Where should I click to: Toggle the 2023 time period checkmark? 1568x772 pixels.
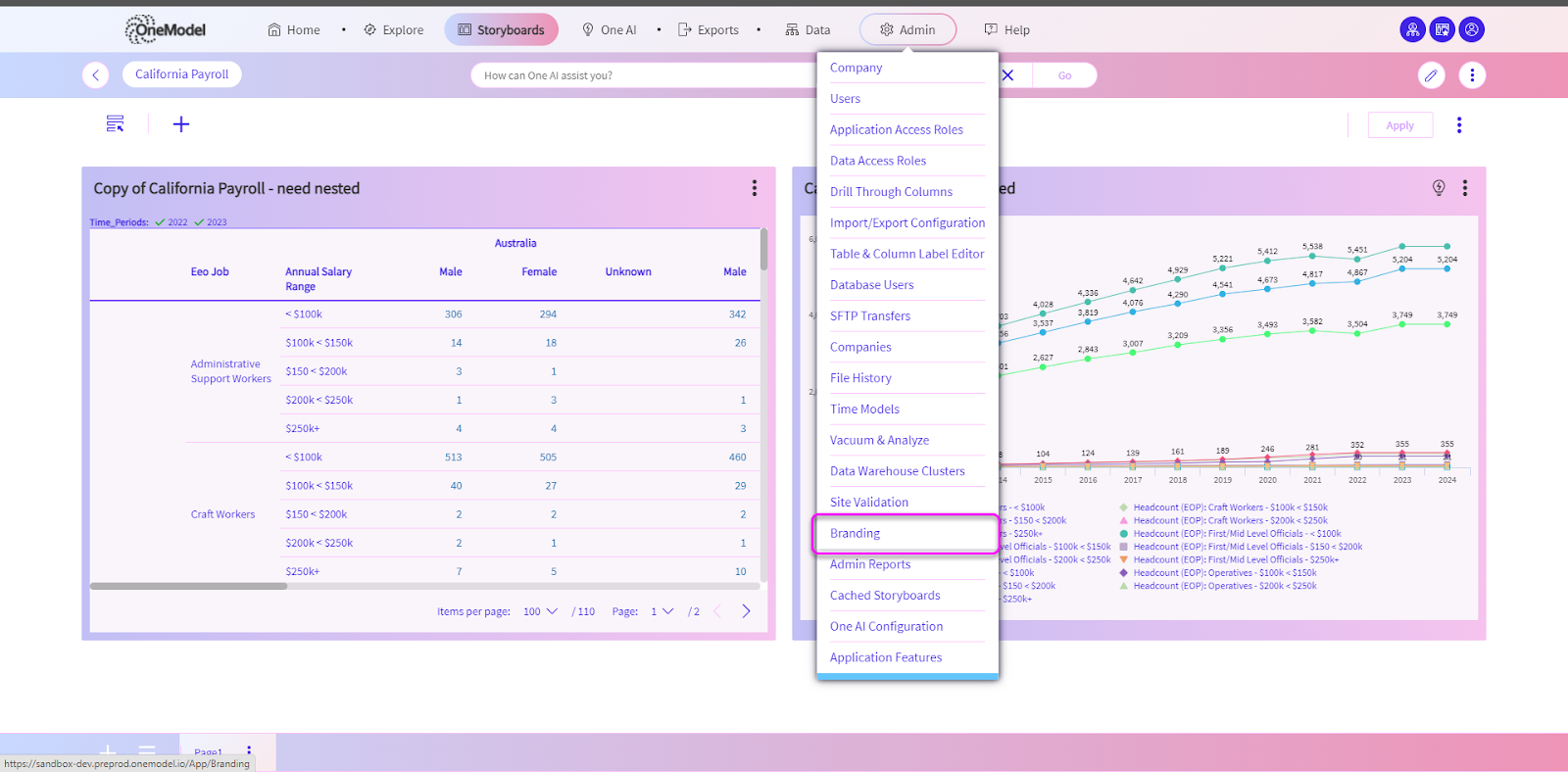199,222
